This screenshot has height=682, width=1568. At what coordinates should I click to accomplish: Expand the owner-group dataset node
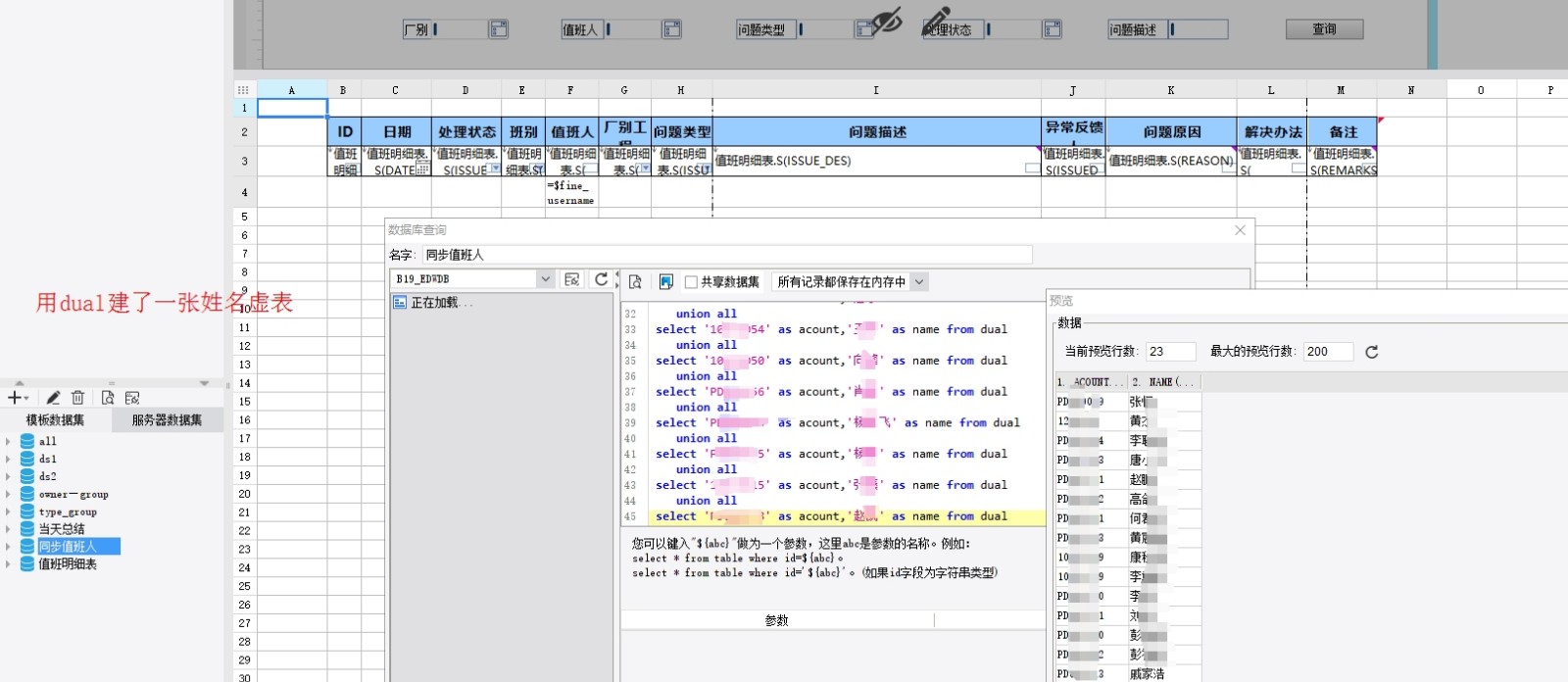click(x=9, y=494)
